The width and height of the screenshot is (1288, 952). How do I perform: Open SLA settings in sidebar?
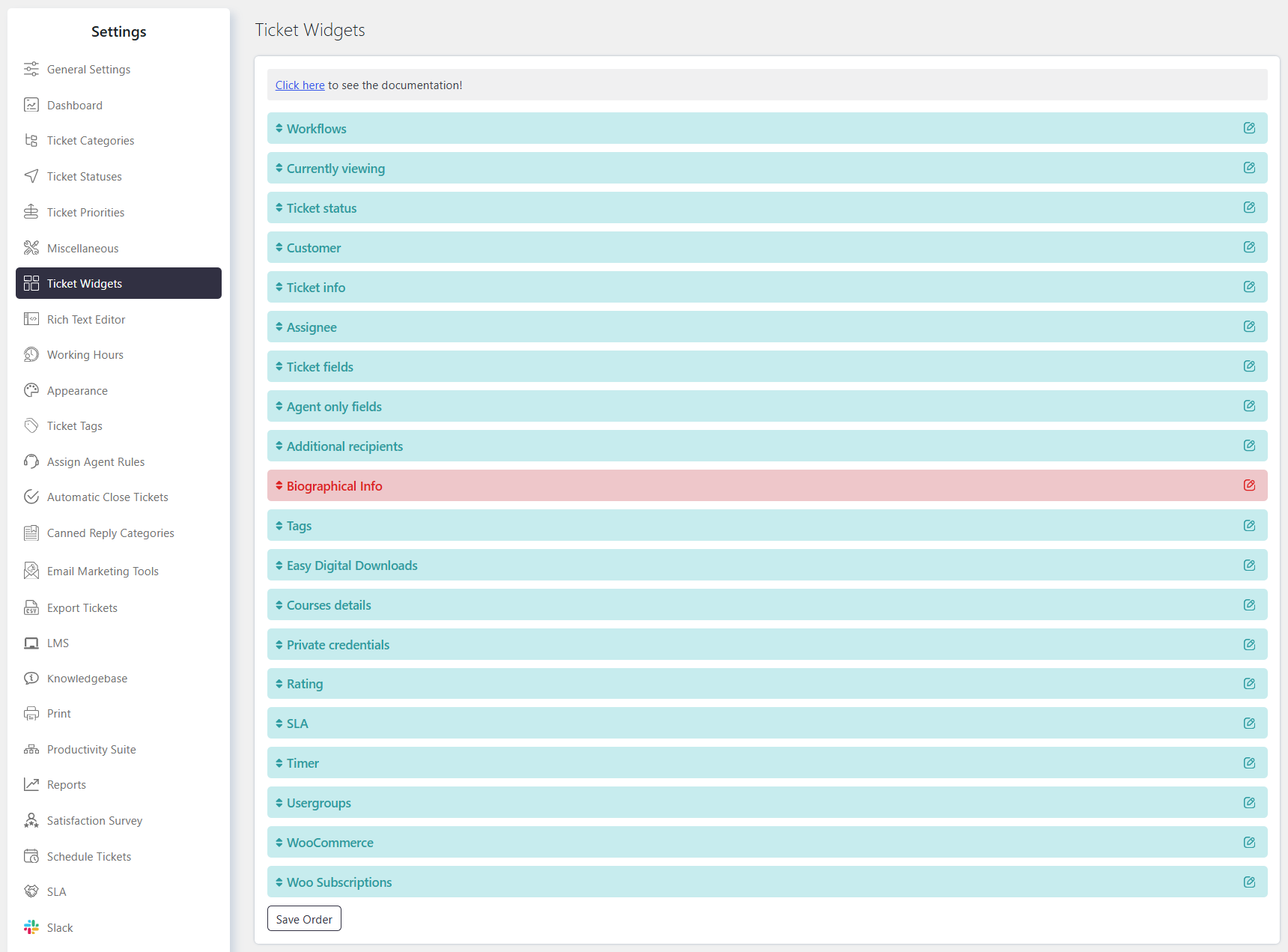[118, 892]
